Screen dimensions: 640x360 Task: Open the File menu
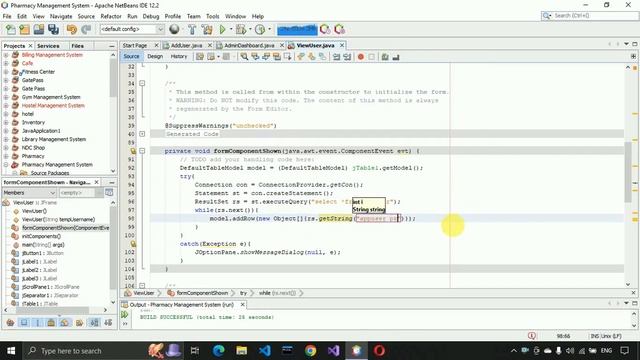pyautogui.click(x=7, y=16)
